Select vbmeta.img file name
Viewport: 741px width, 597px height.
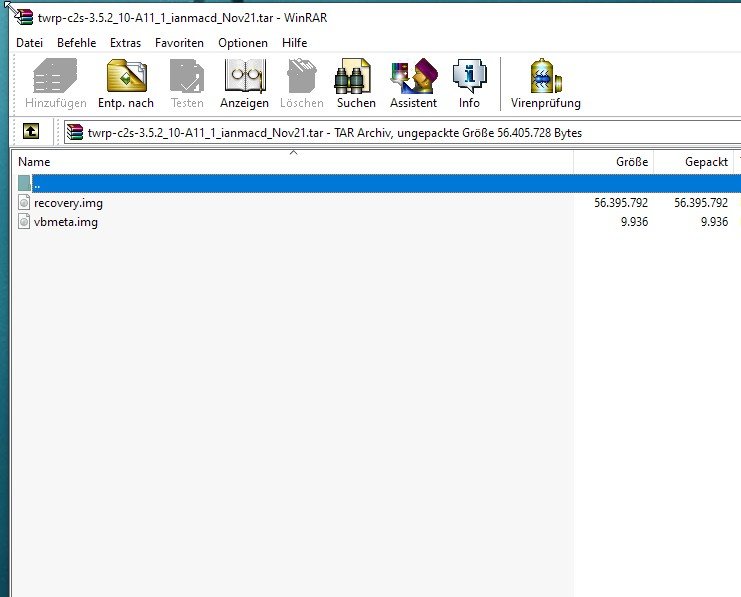[66, 222]
